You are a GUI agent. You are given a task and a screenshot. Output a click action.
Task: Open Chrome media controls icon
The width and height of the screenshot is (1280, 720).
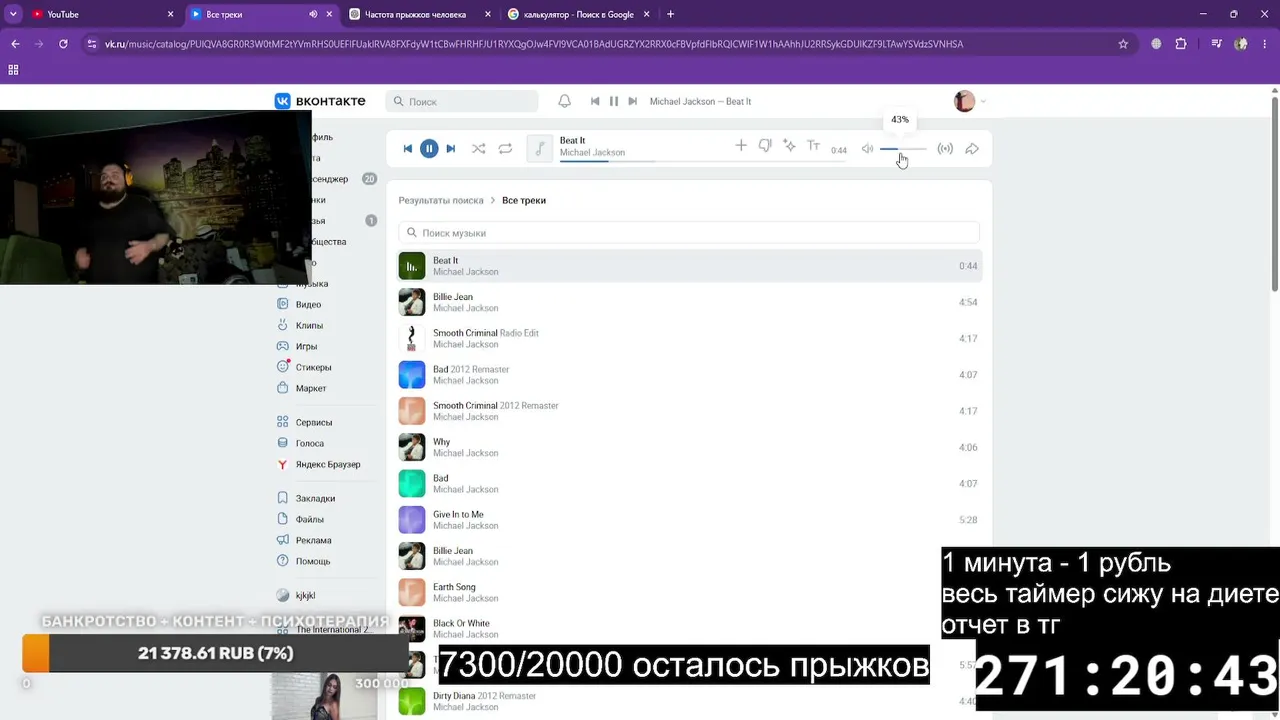pos(1216,44)
